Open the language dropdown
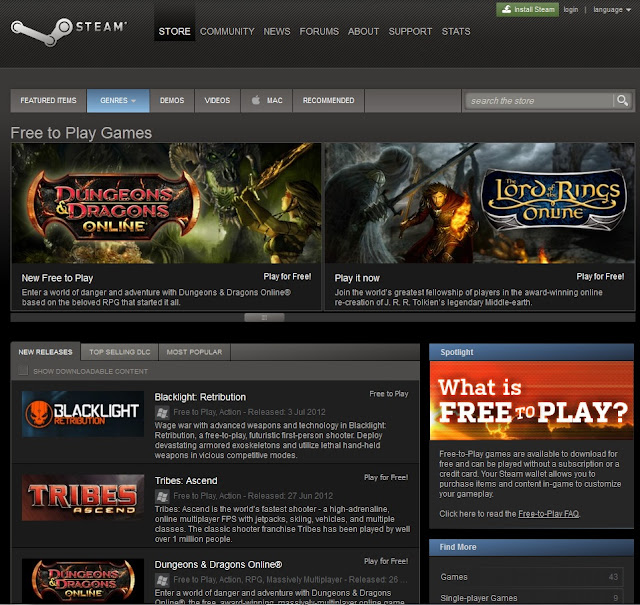This screenshot has height=605, width=640. tap(612, 10)
